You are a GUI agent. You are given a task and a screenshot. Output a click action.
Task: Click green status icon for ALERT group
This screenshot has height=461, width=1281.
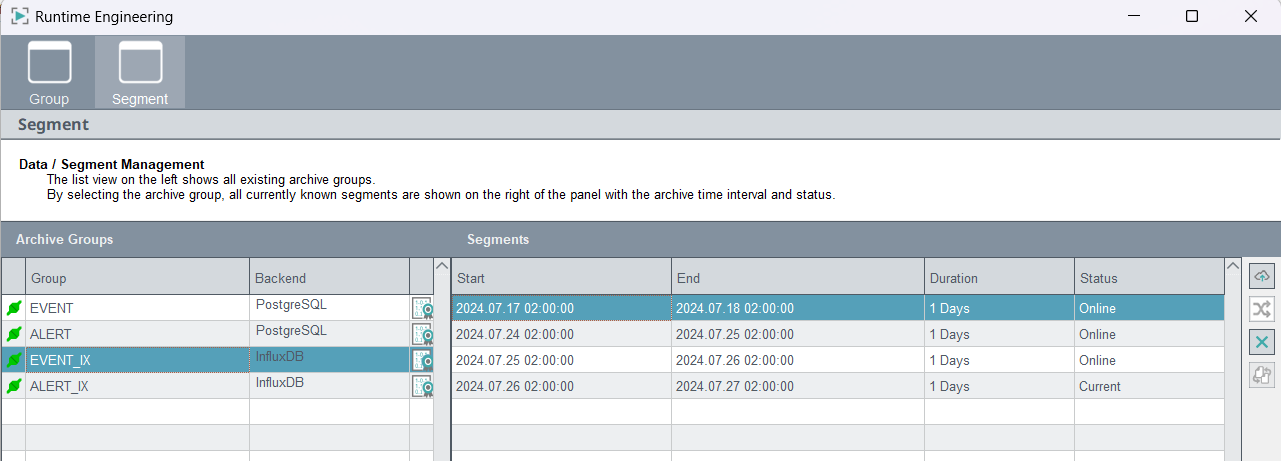[14, 334]
